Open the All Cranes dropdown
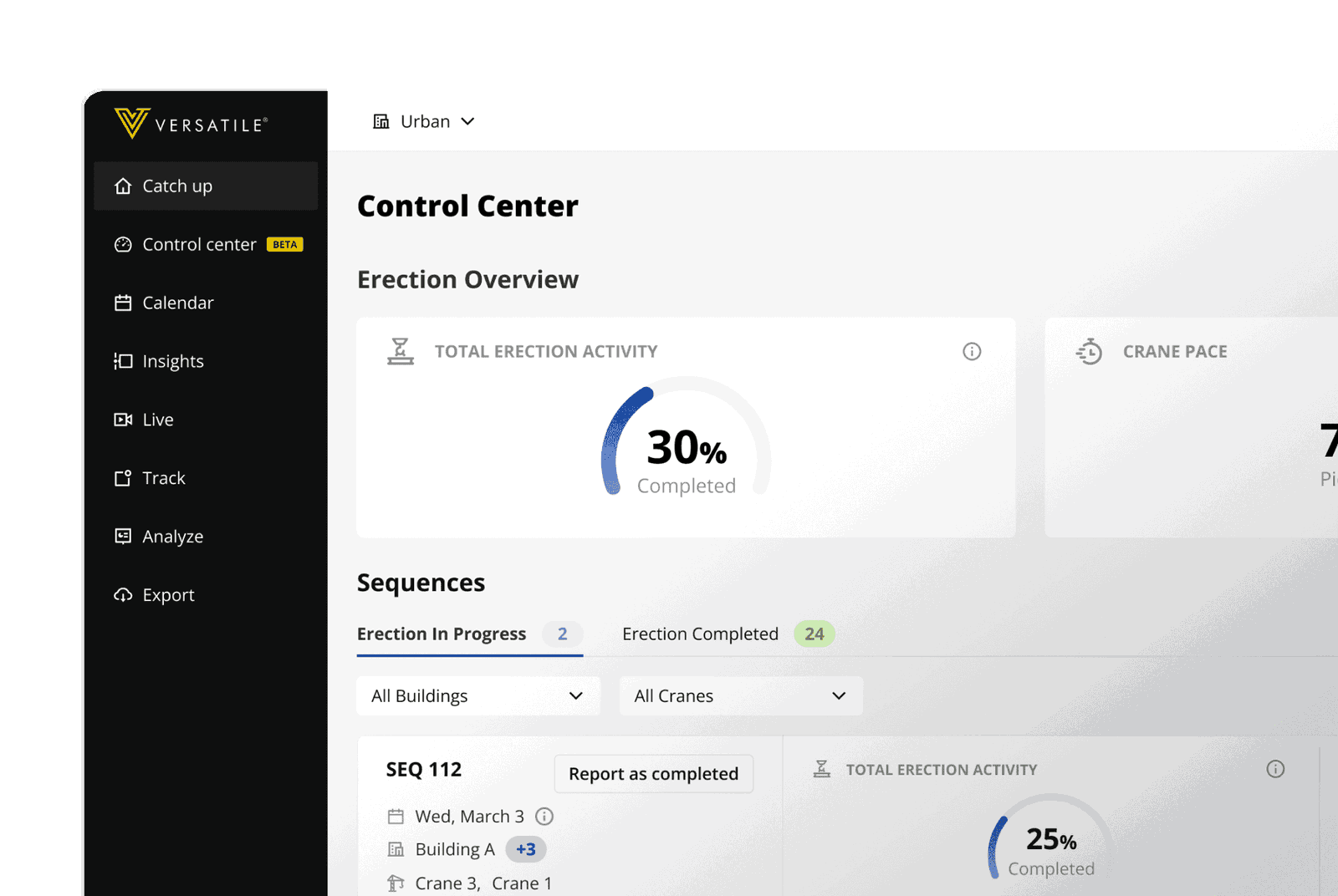 (740, 695)
